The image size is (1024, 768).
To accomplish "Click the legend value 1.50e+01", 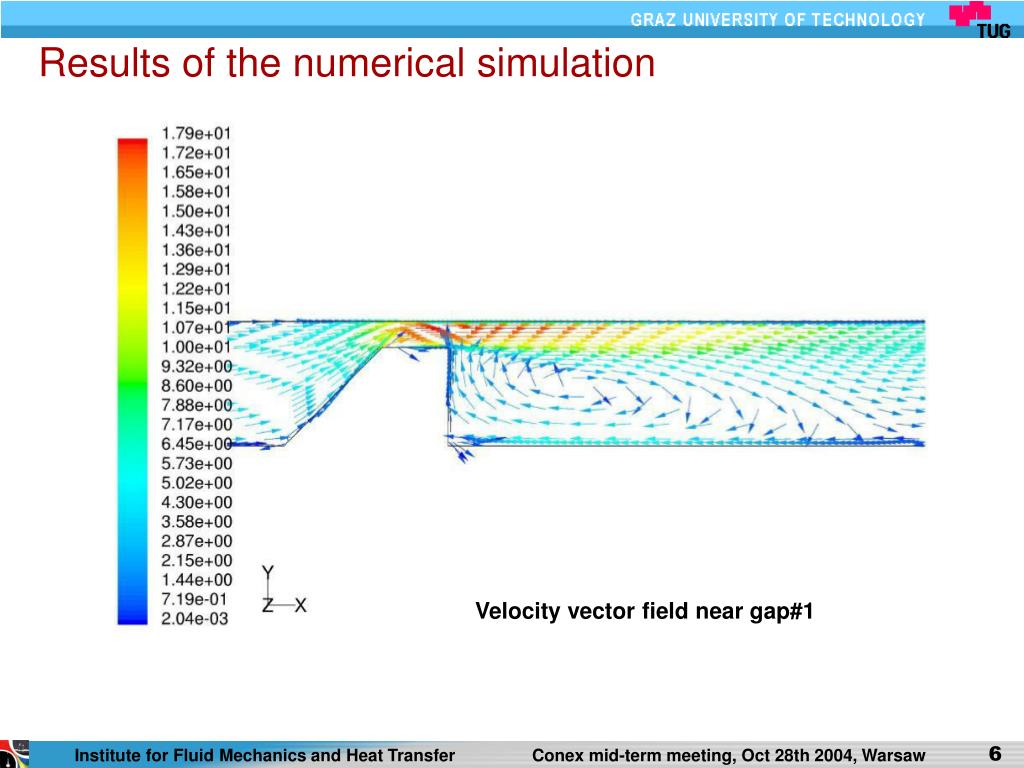I will [196, 212].
